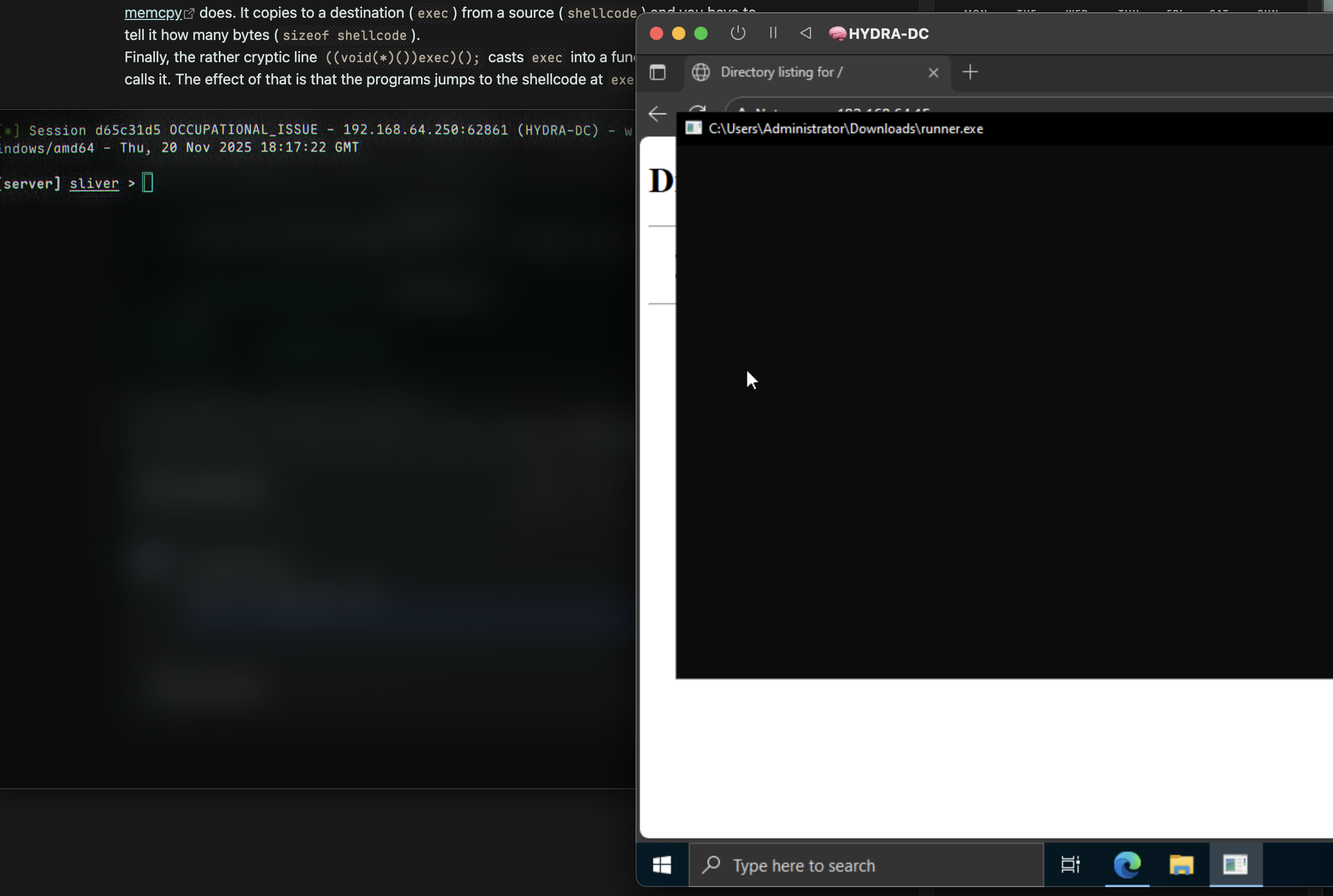Open the Edge tab actions menu icon

point(658,73)
